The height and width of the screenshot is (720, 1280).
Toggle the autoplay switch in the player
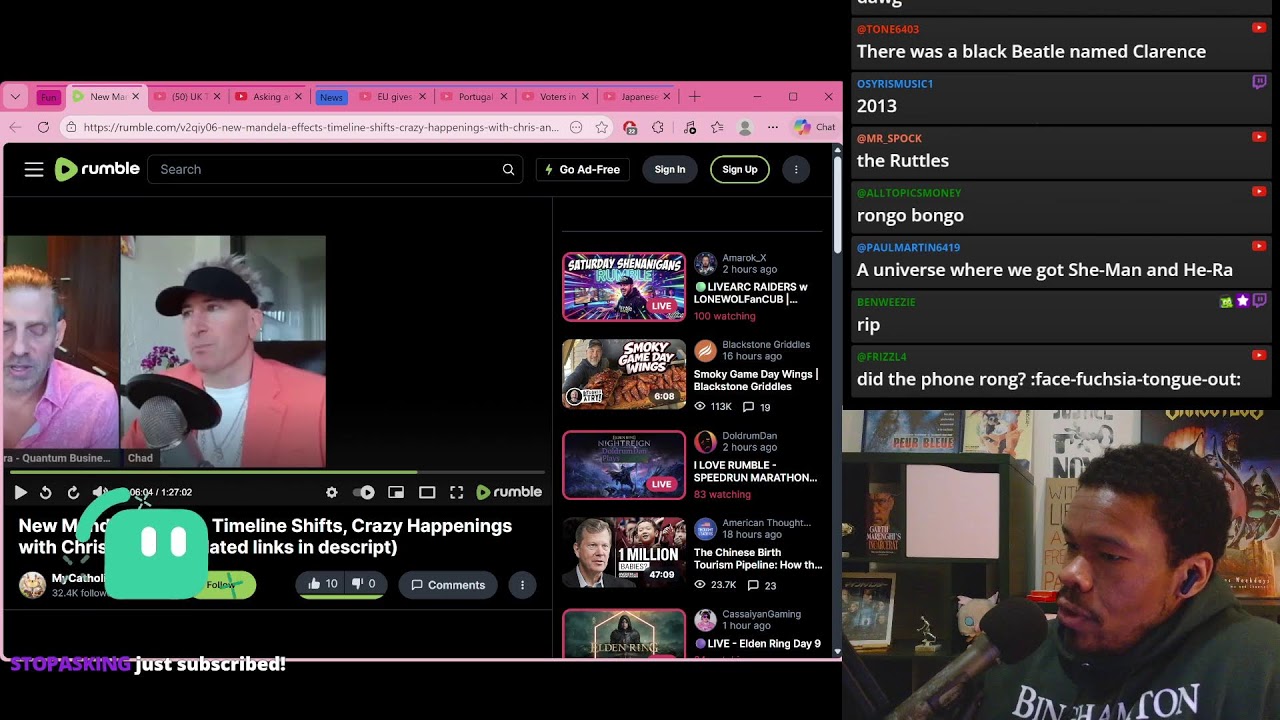point(365,492)
